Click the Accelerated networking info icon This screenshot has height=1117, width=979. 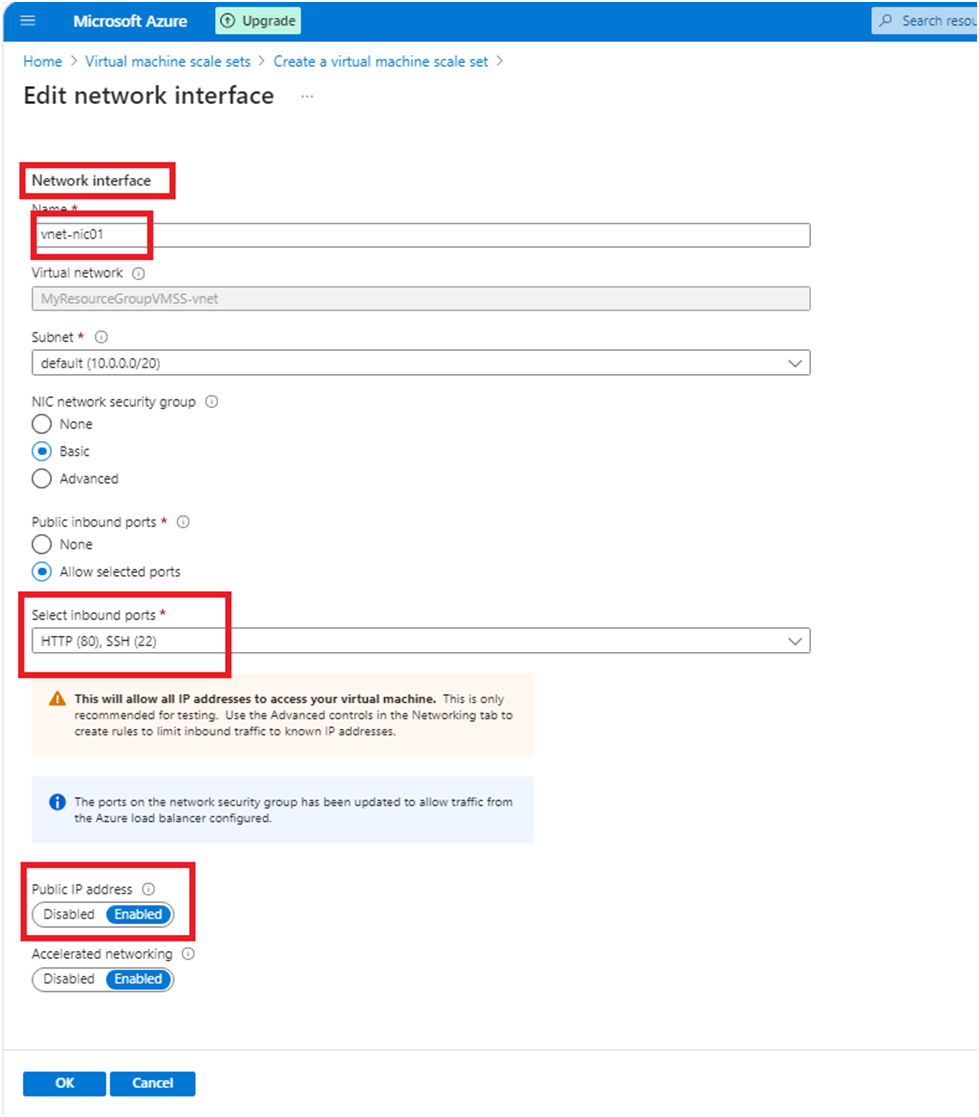pyautogui.click(x=188, y=954)
